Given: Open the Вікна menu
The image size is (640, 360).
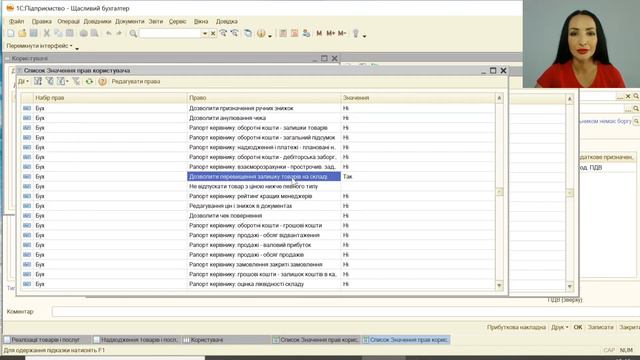Looking at the screenshot, I should pos(201,21).
